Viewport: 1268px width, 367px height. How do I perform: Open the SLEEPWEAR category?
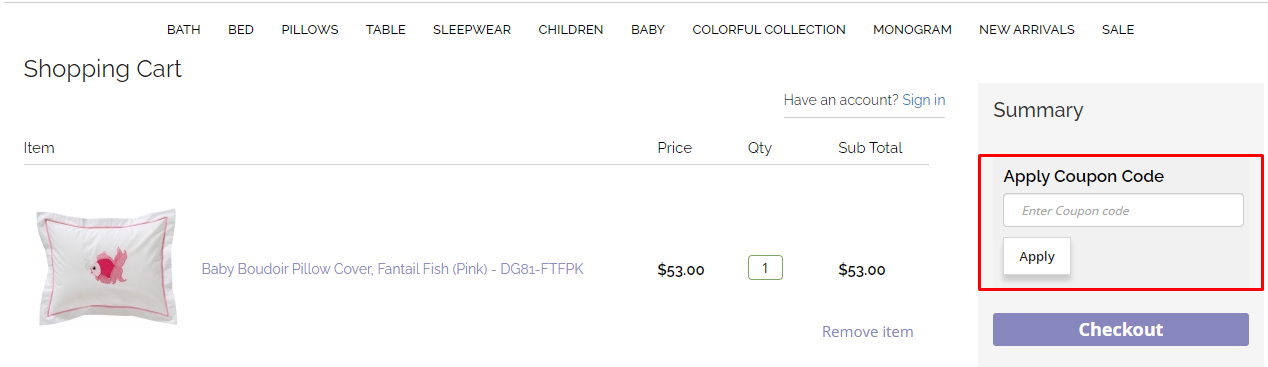[x=472, y=30]
